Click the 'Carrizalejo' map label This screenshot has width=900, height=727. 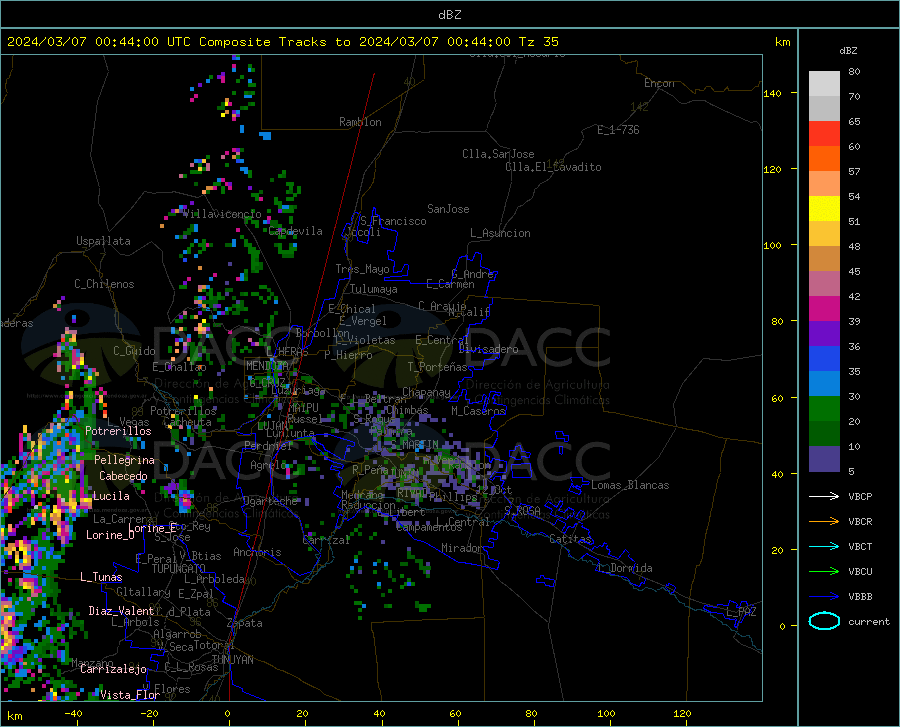(x=113, y=669)
